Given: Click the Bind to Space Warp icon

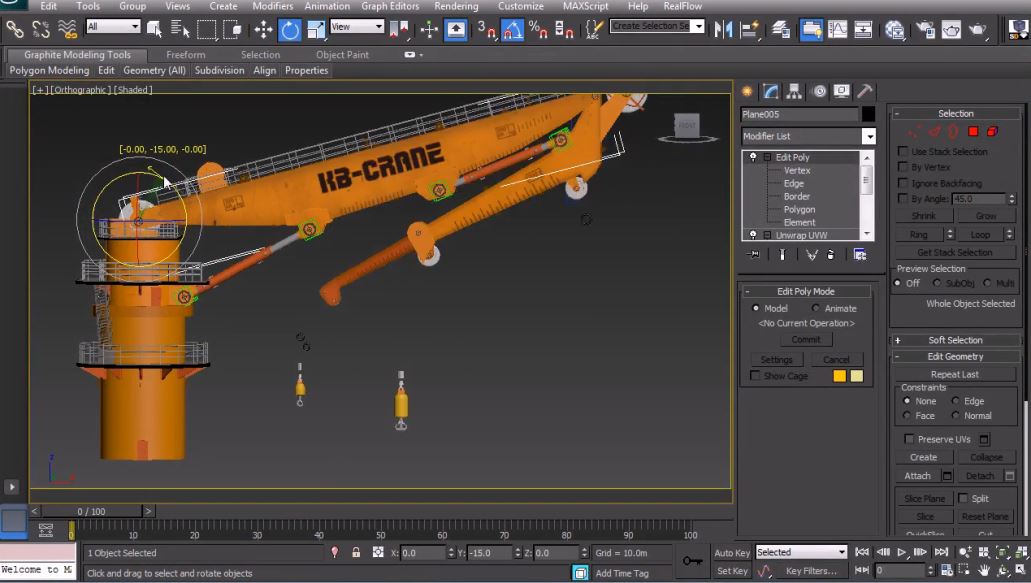Looking at the screenshot, I should click(67, 29).
